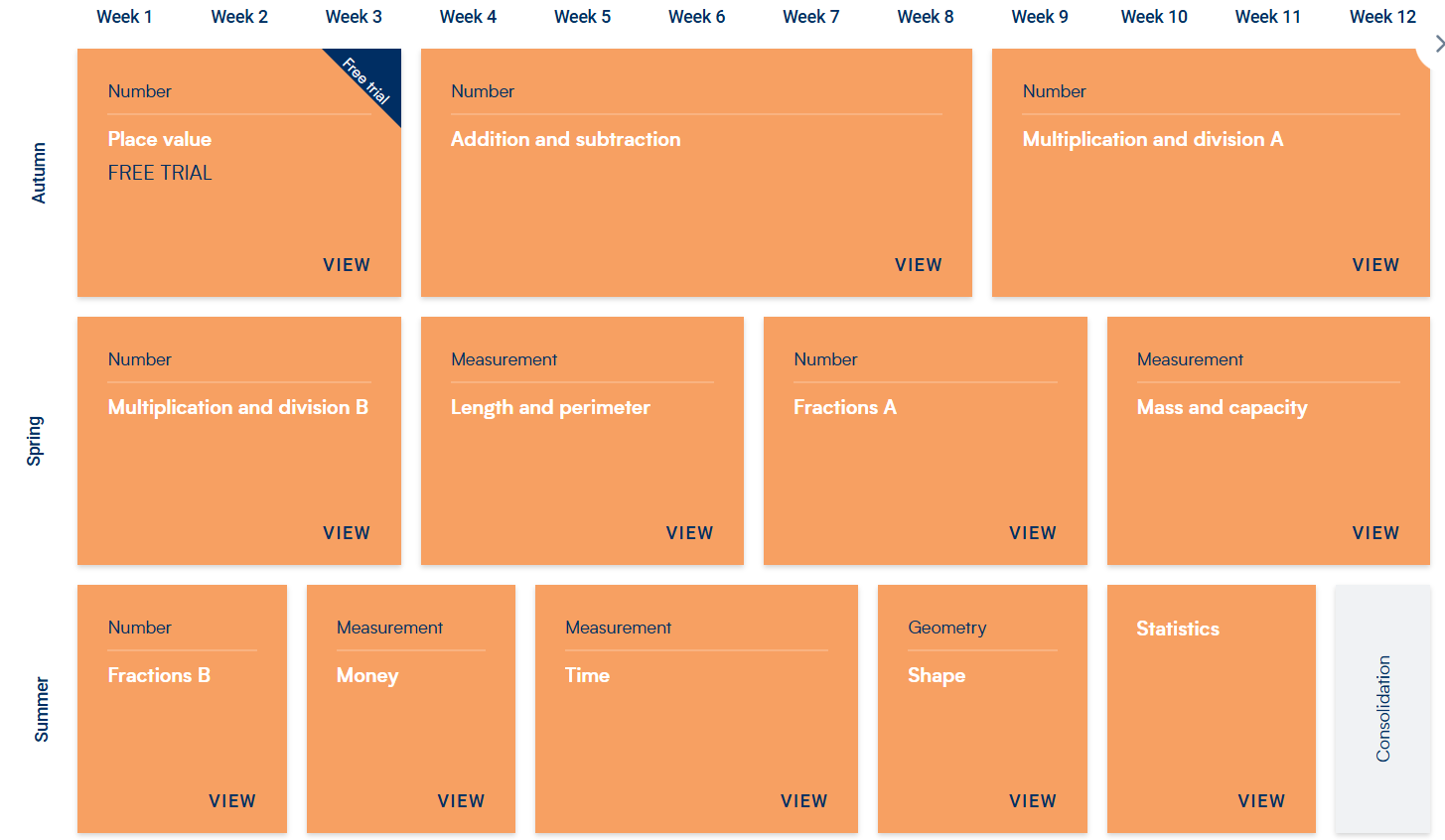Open VIEW on the Fractions B card
This screenshot has height=840, width=1445.
point(232,801)
